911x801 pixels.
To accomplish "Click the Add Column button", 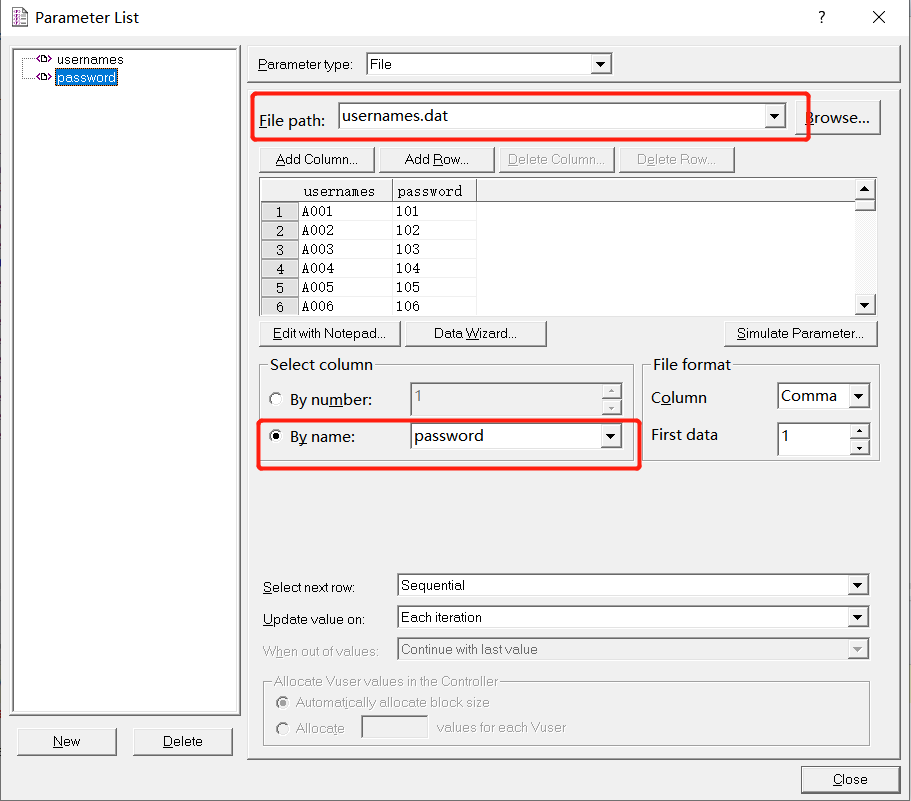I will (316, 158).
